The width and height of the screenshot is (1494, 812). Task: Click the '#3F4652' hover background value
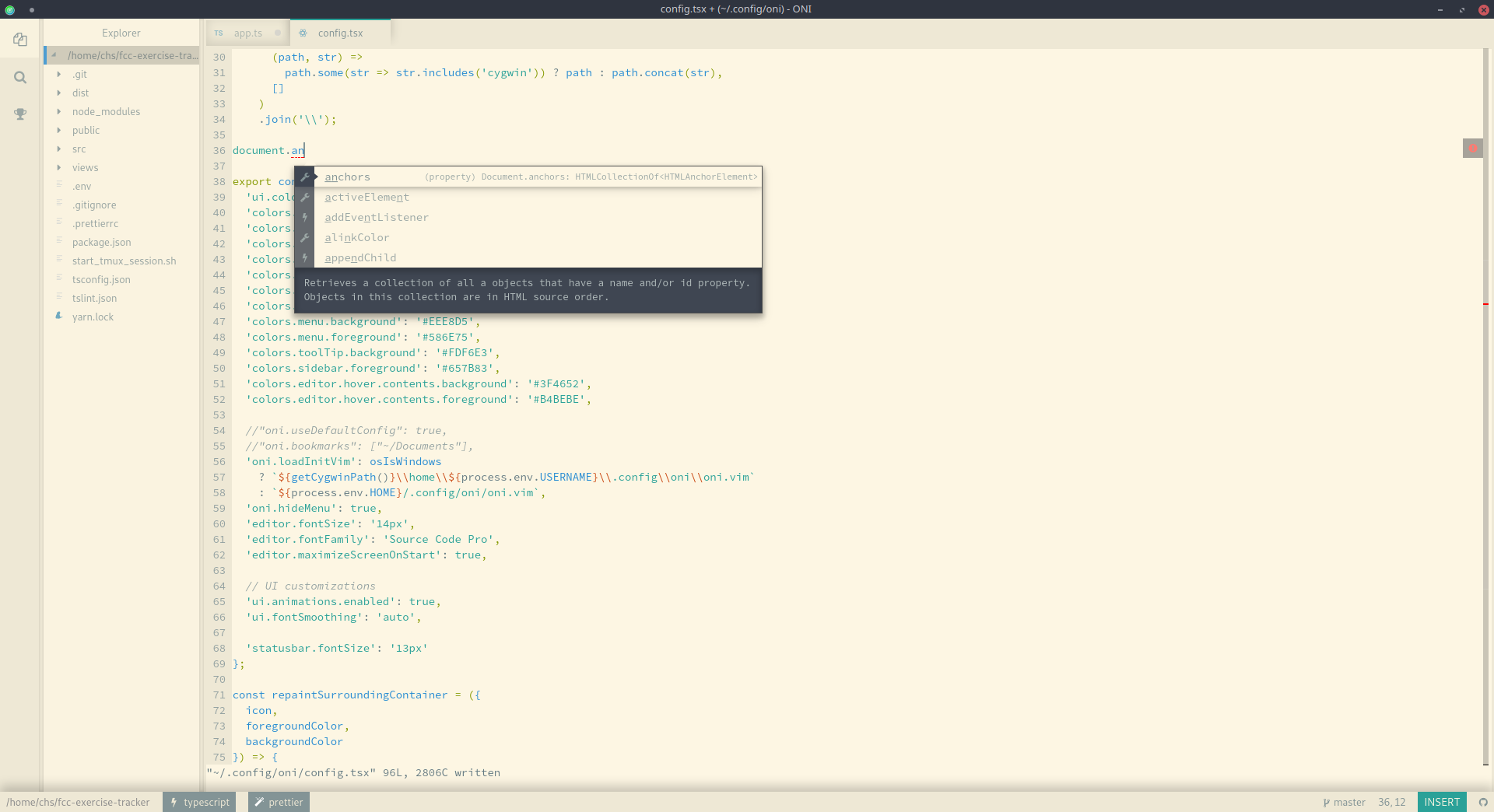pos(556,383)
